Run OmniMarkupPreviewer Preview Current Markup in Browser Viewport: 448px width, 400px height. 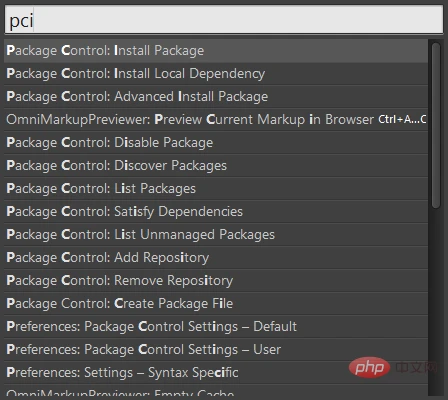click(x=216, y=120)
